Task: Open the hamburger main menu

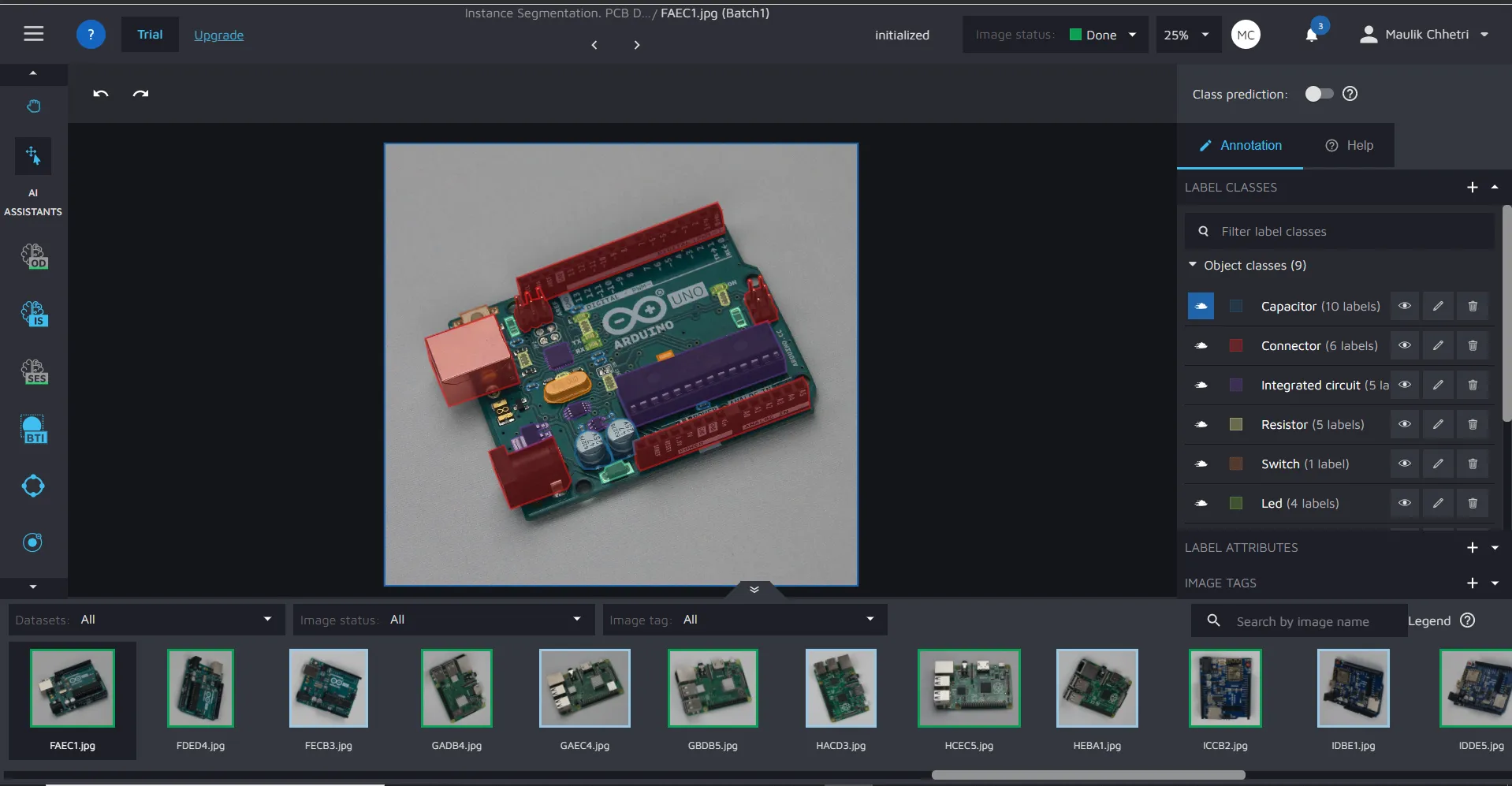Action: coord(34,34)
